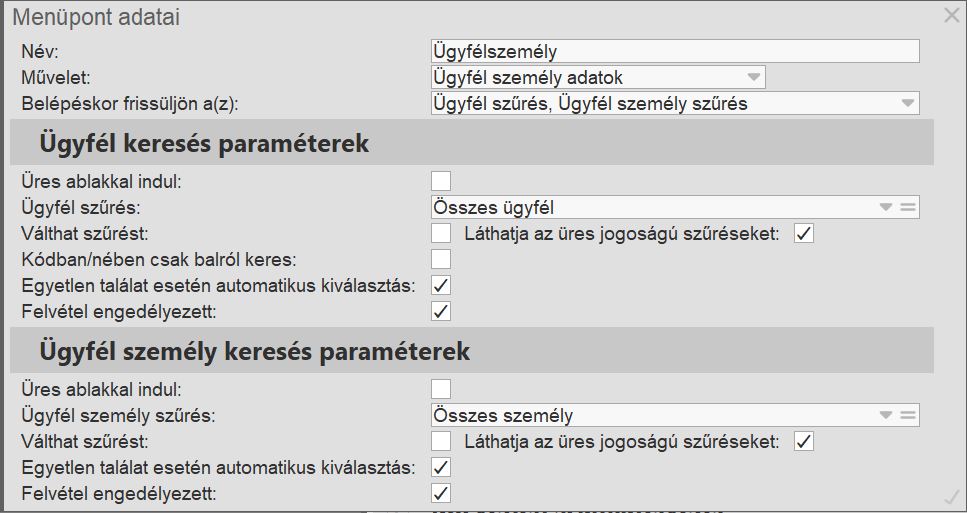The width and height of the screenshot is (967, 513).
Task: Toggle Válthat szűrést in the Ügyfél személy section
Action: pyautogui.click(x=441, y=441)
